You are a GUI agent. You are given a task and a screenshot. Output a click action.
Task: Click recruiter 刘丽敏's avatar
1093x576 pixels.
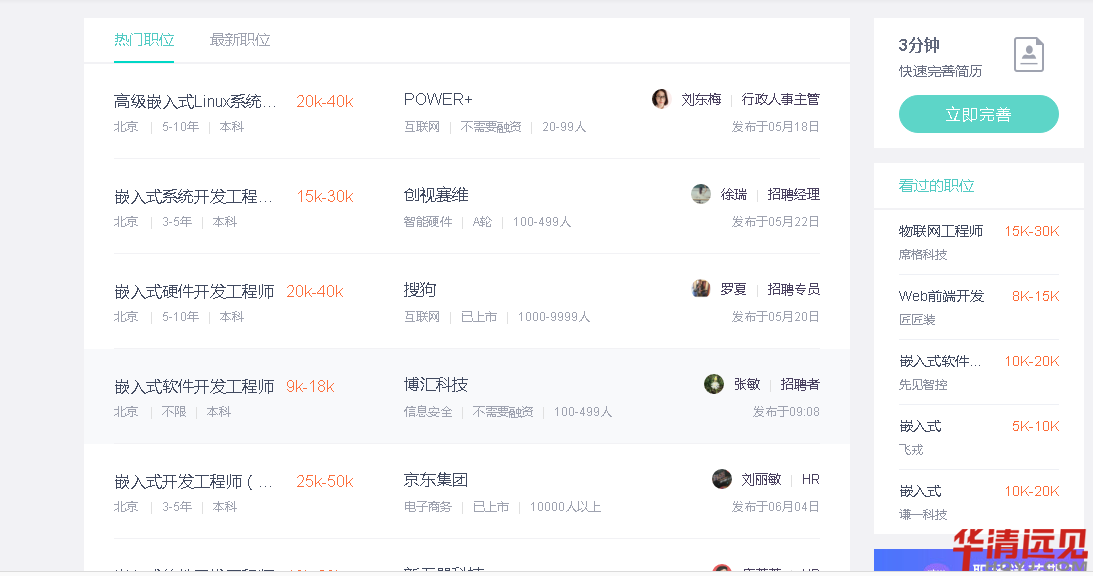[722, 479]
